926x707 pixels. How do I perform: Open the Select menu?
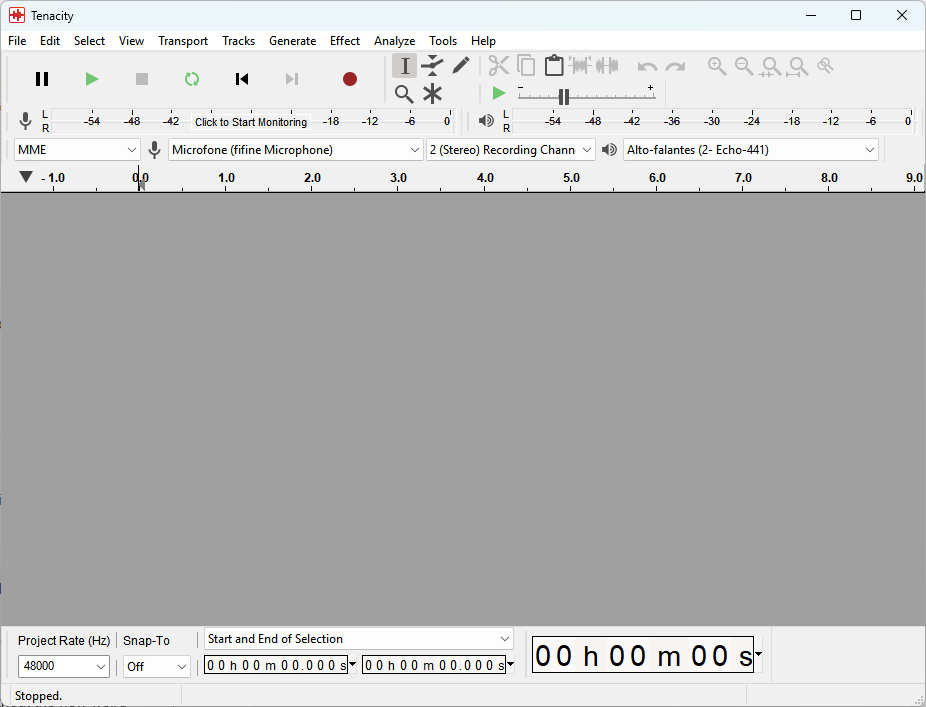[89, 41]
